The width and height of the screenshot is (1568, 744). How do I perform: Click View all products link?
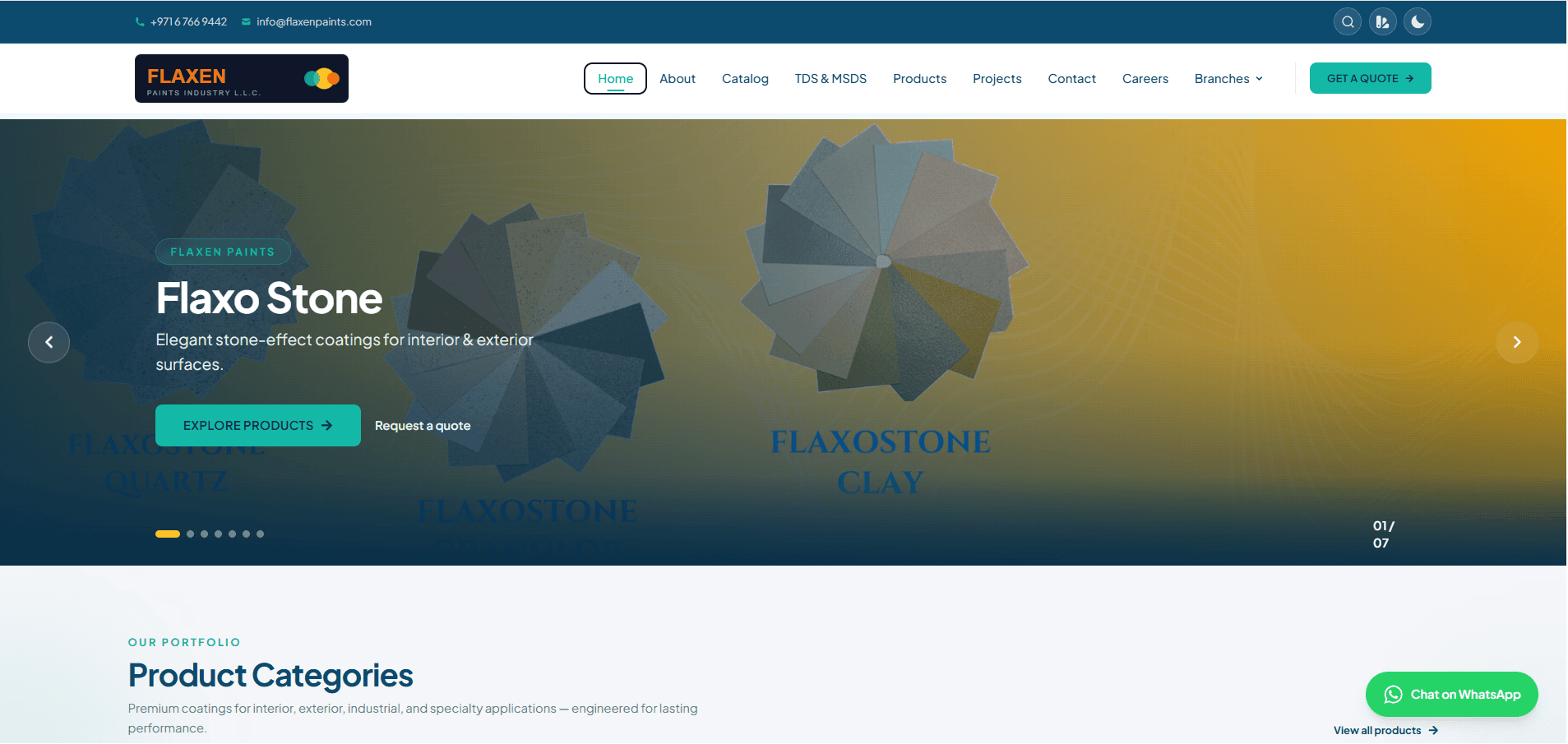click(x=1385, y=731)
